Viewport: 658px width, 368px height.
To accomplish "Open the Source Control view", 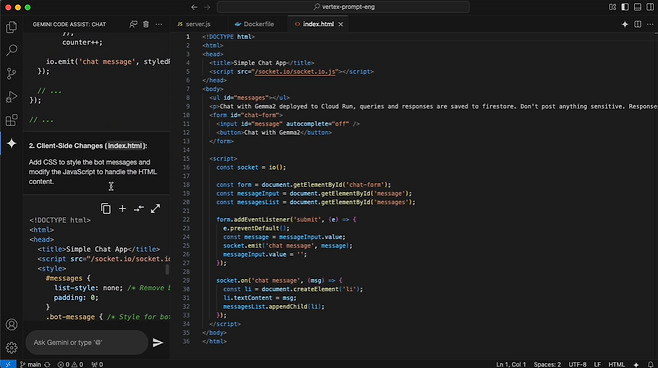I will coord(11,74).
